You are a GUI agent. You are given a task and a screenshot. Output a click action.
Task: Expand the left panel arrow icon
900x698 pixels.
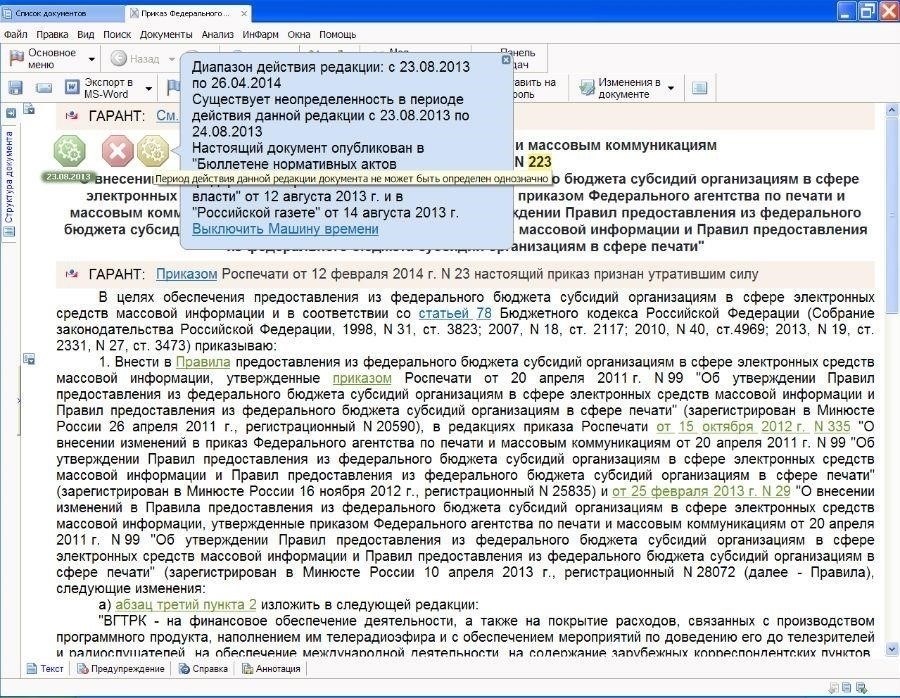click(10, 113)
